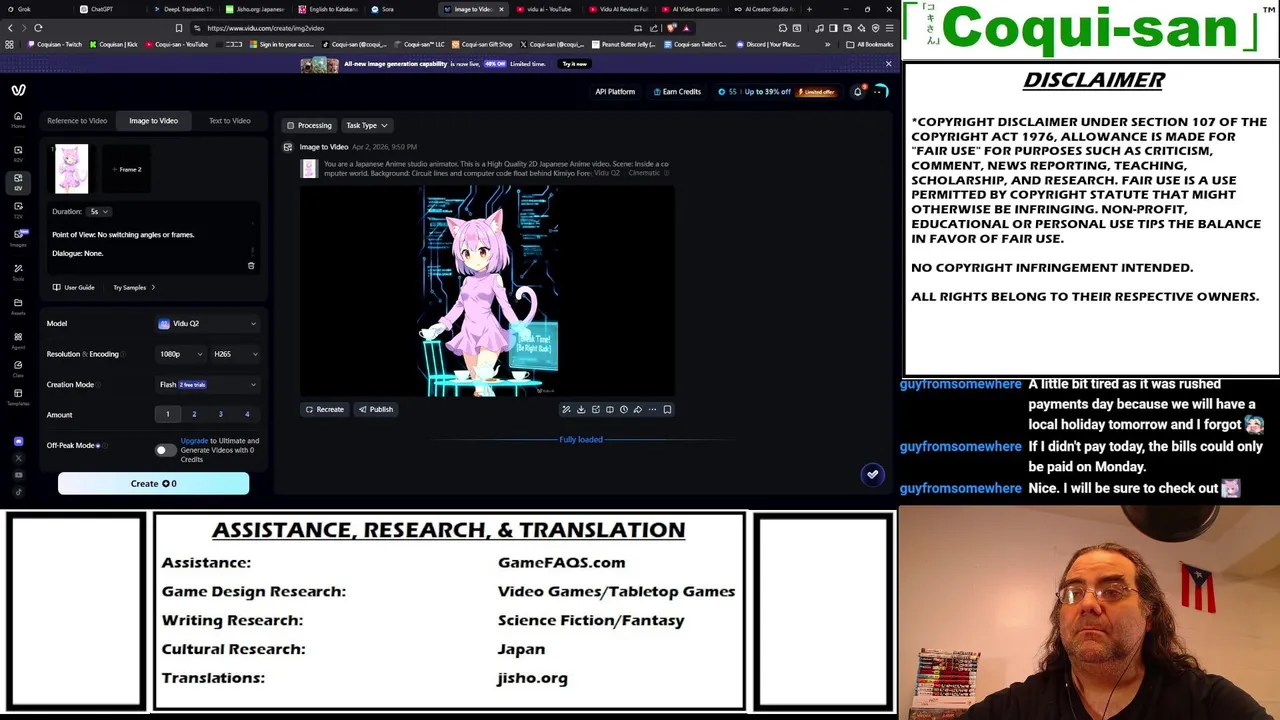Image resolution: width=1280 pixels, height=720 pixels.
Task: Click Try it now banner button
Action: coord(574,64)
